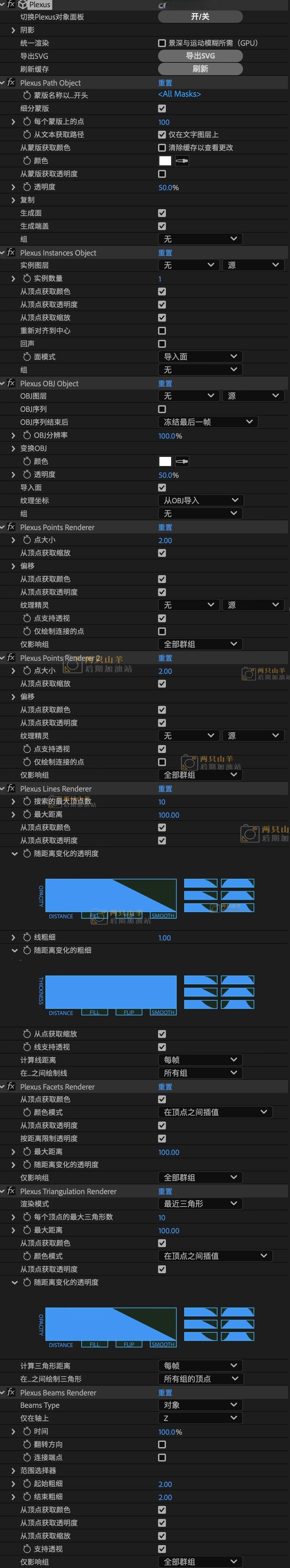Click the eyedropper in Plexus Path Object 颜色 row
Screen dimensions: 290x1568
coord(182,161)
